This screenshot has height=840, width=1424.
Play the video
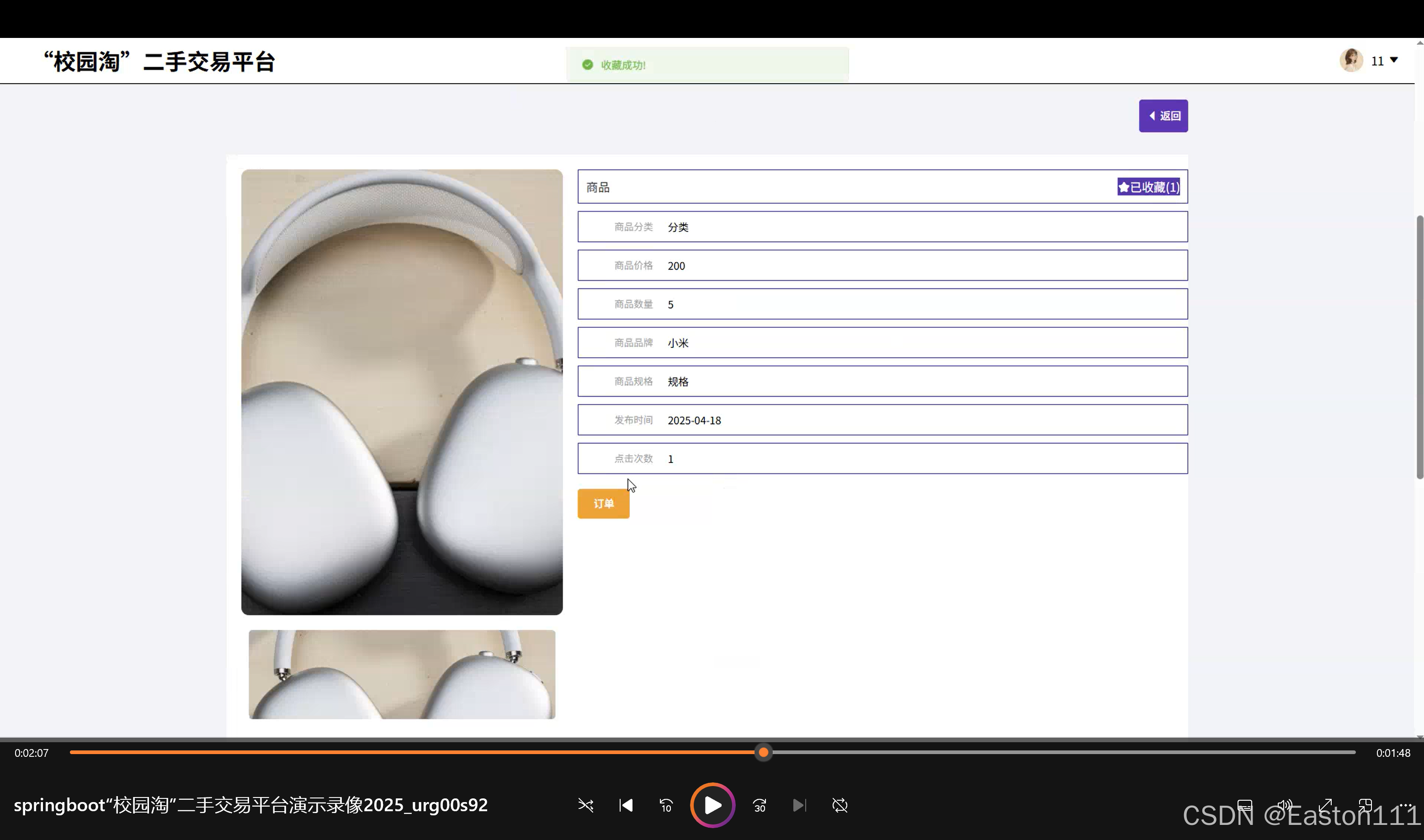[712, 805]
